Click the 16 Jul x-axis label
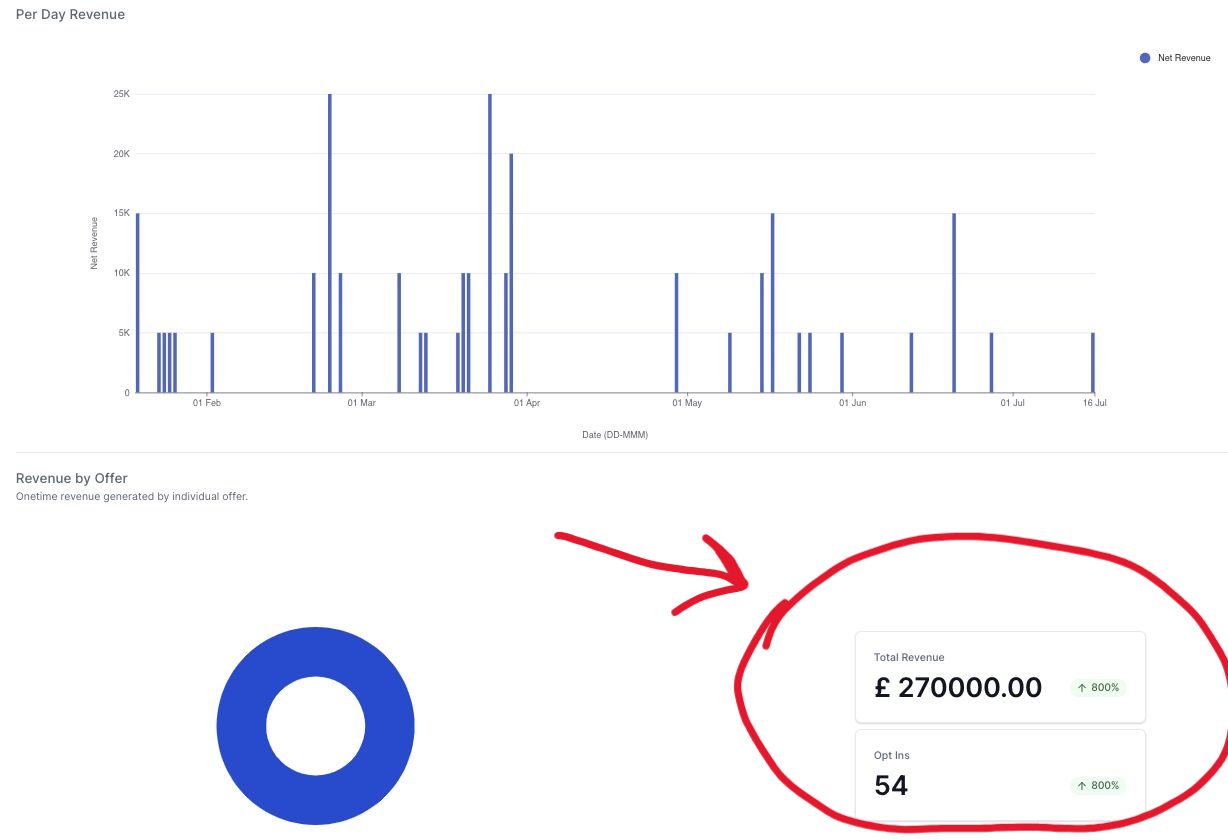Image resolution: width=1228 pixels, height=840 pixels. click(x=1094, y=403)
